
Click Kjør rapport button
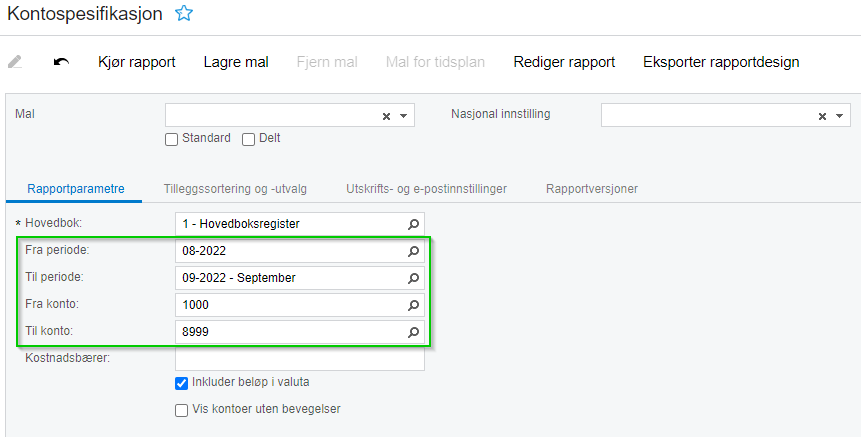click(x=137, y=62)
